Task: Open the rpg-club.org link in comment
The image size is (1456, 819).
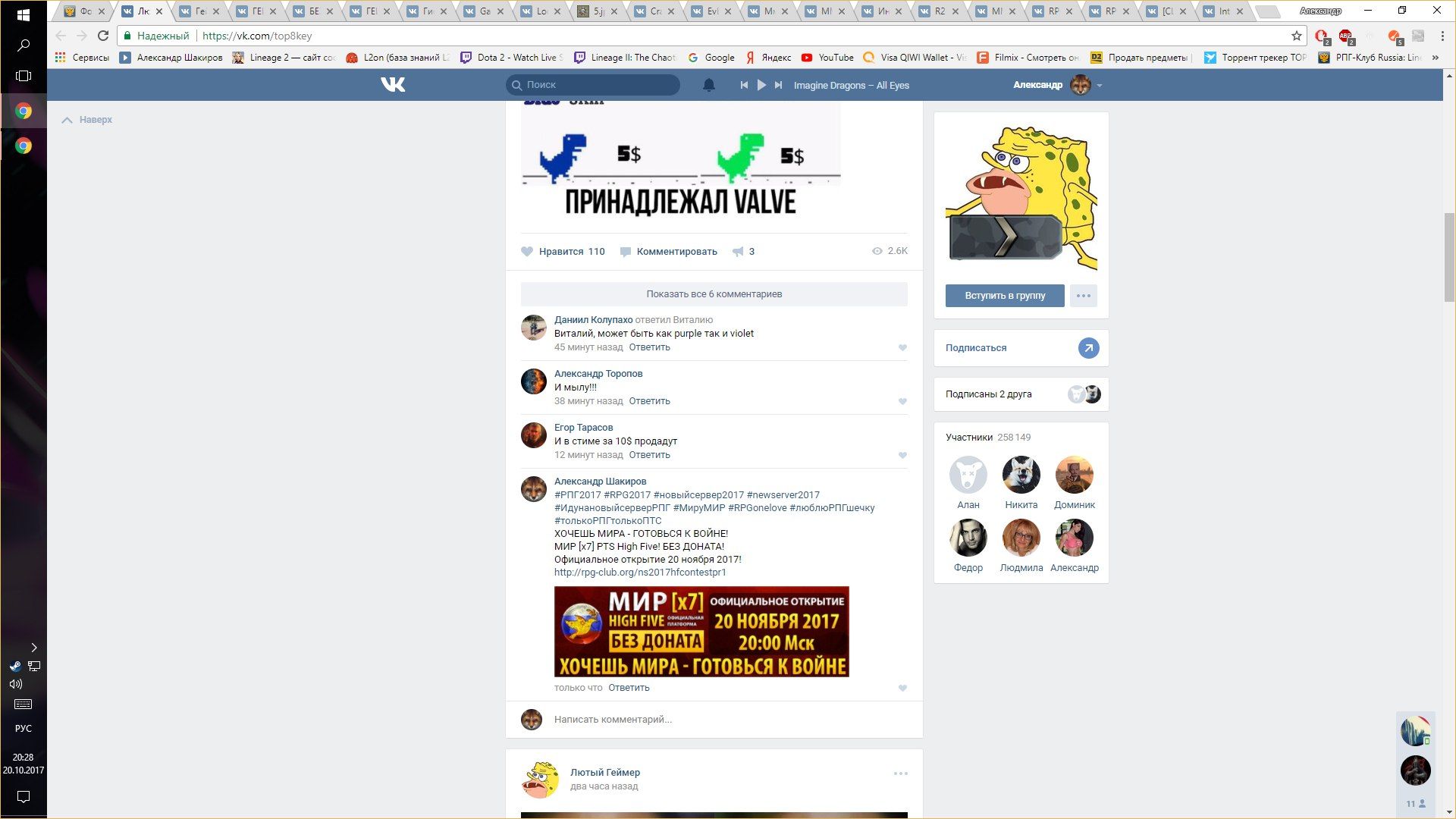Action: [639, 573]
